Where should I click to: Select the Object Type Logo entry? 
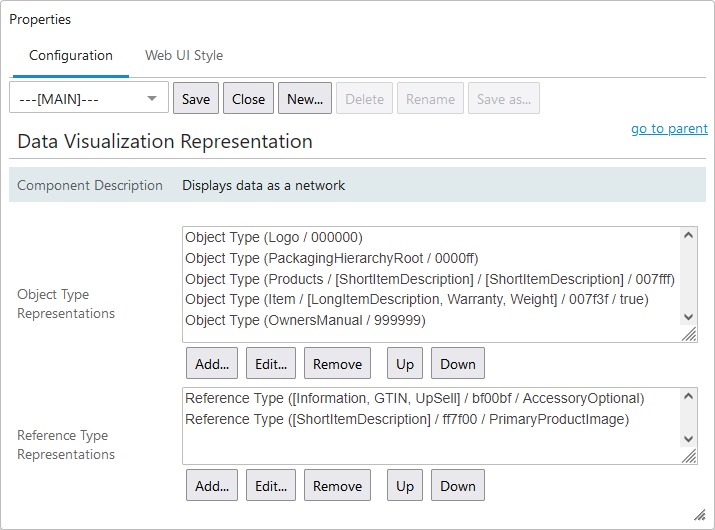click(274, 238)
